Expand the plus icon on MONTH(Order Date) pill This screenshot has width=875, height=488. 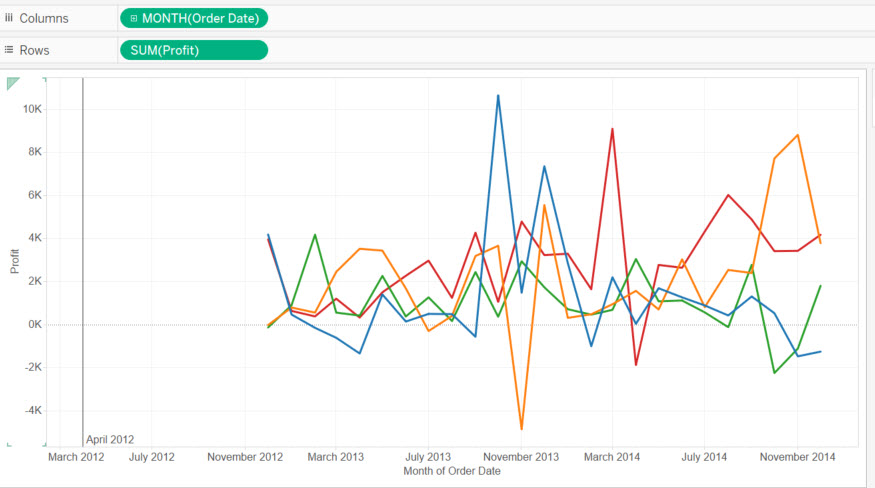(133, 18)
